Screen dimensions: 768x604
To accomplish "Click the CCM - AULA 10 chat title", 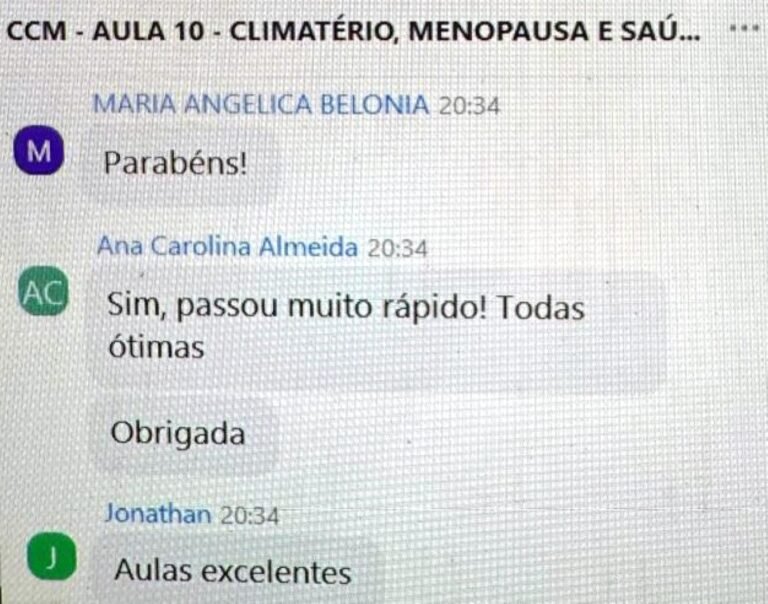I will coord(354,31).
